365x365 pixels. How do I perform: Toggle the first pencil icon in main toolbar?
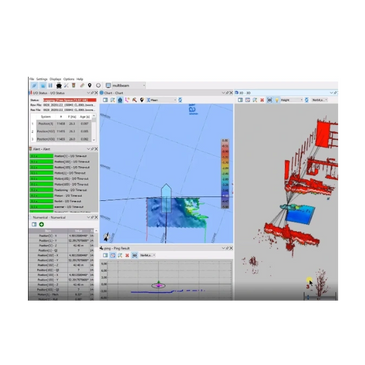[x=34, y=86]
